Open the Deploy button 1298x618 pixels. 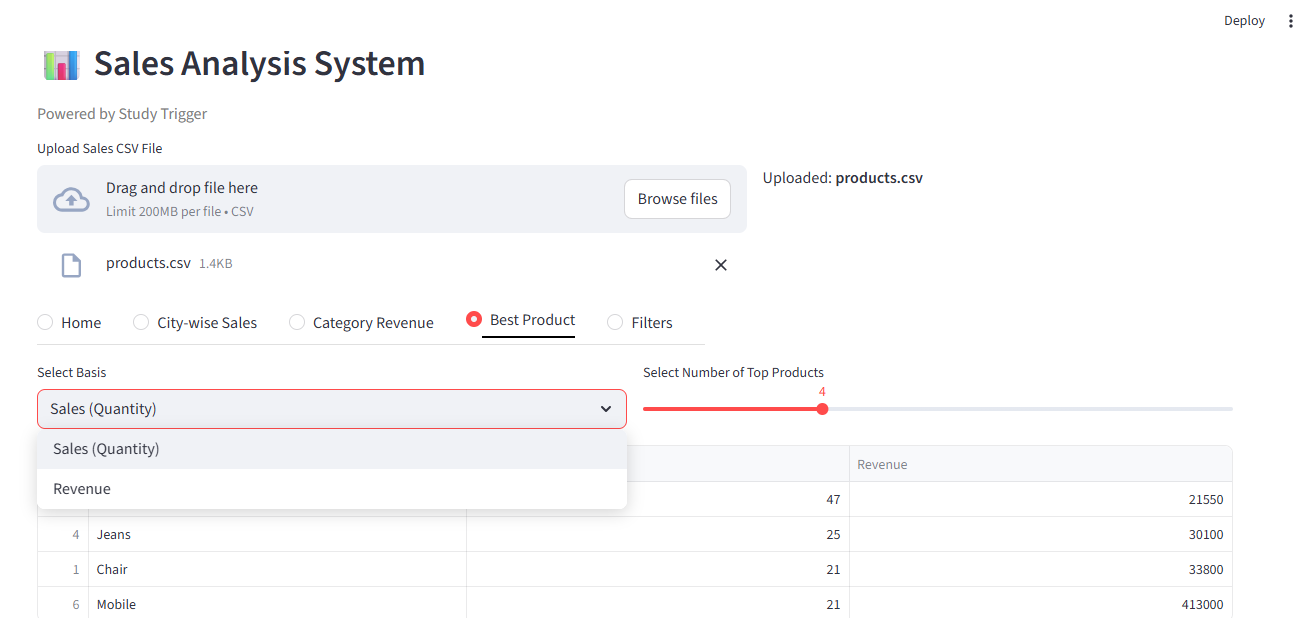click(x=1244, y=21)
